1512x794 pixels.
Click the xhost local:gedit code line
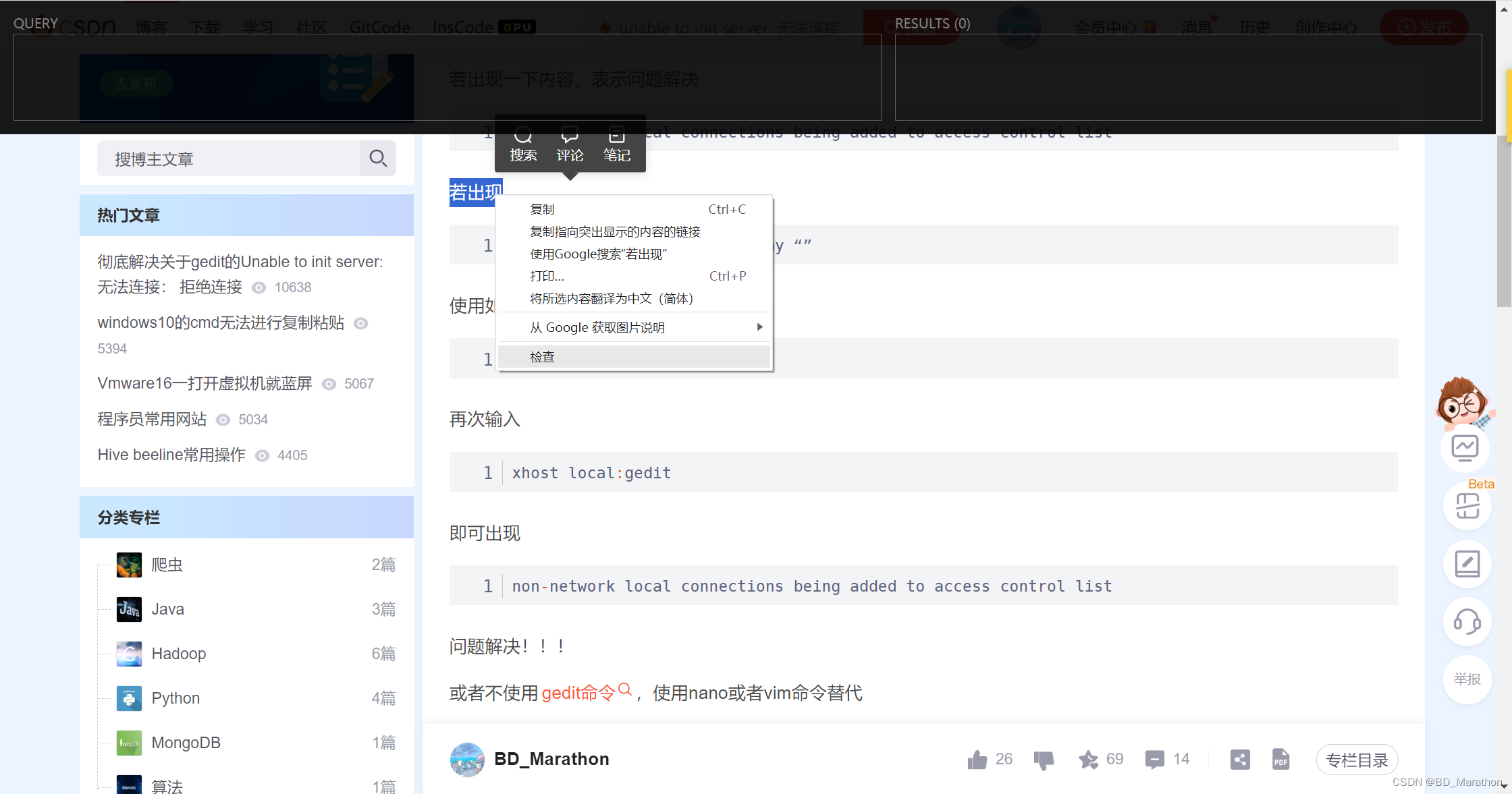[x=591, y=473]
